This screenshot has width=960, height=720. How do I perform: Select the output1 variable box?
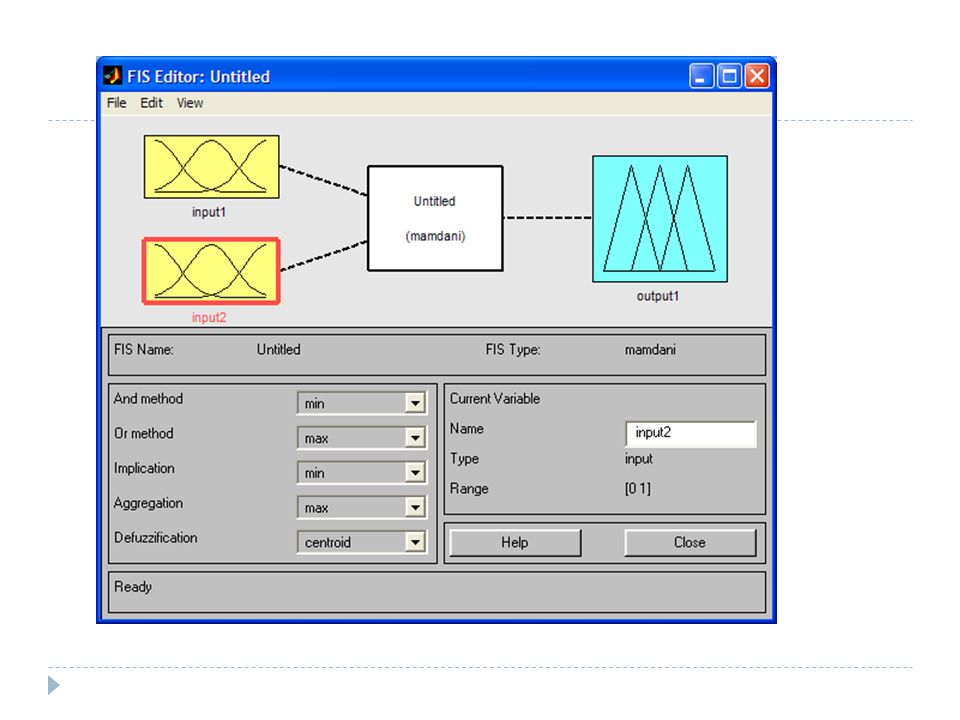point(659,219)
